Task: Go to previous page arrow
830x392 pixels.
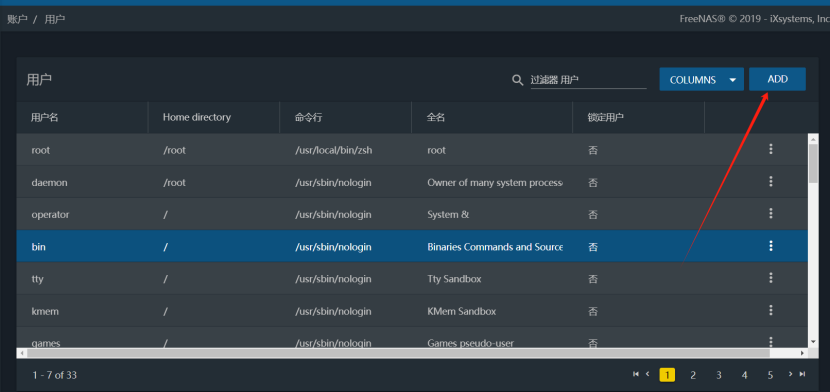Action: [647, 374]
